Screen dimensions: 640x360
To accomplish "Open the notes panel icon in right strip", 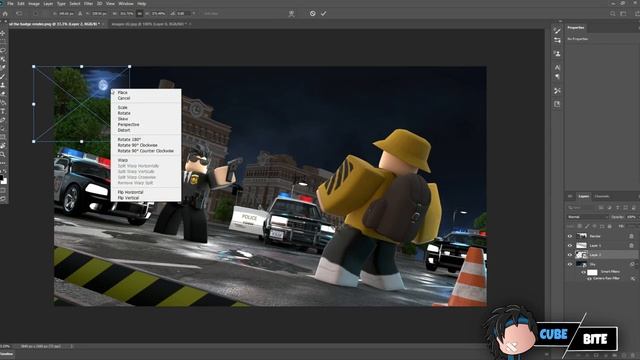I will point(557,104).
